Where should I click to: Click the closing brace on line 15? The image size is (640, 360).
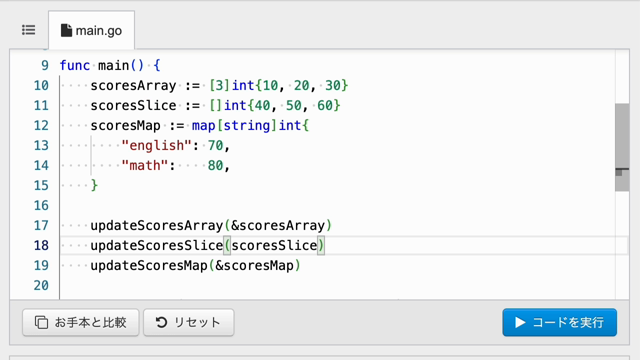pyautogui.click(x=94, y=185)
